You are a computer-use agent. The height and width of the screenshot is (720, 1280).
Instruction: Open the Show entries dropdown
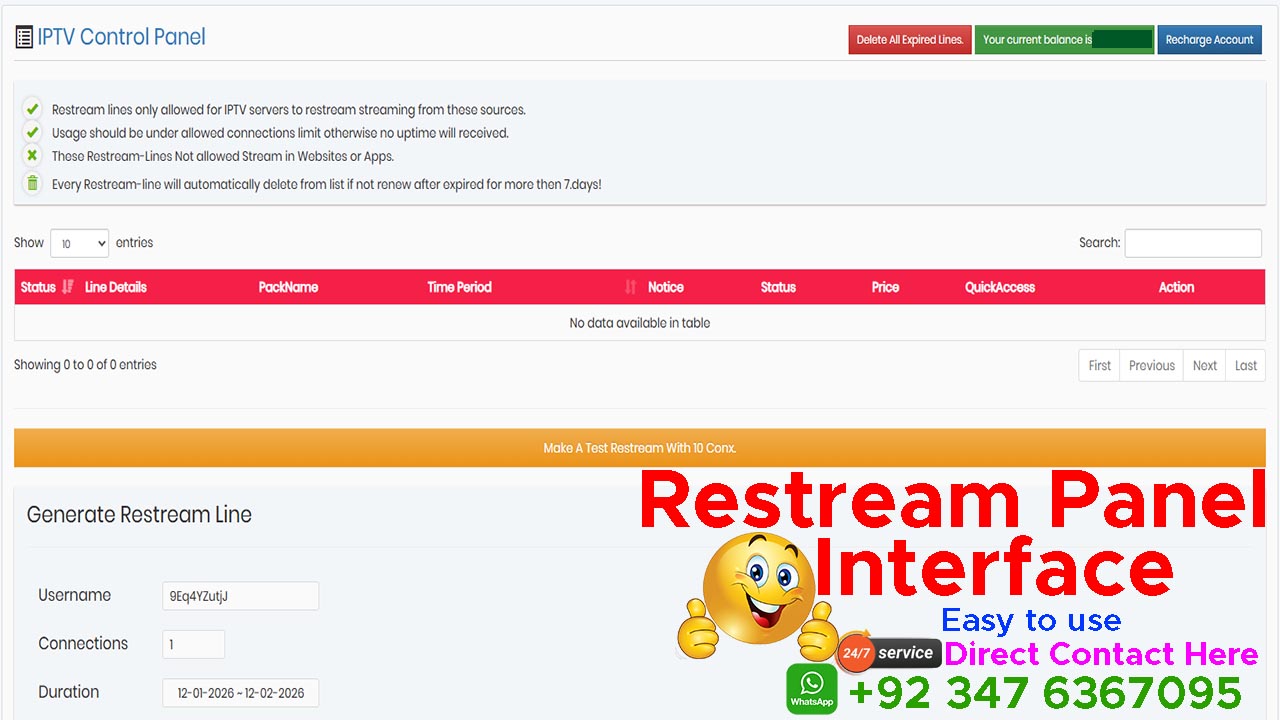pos(79,243)
